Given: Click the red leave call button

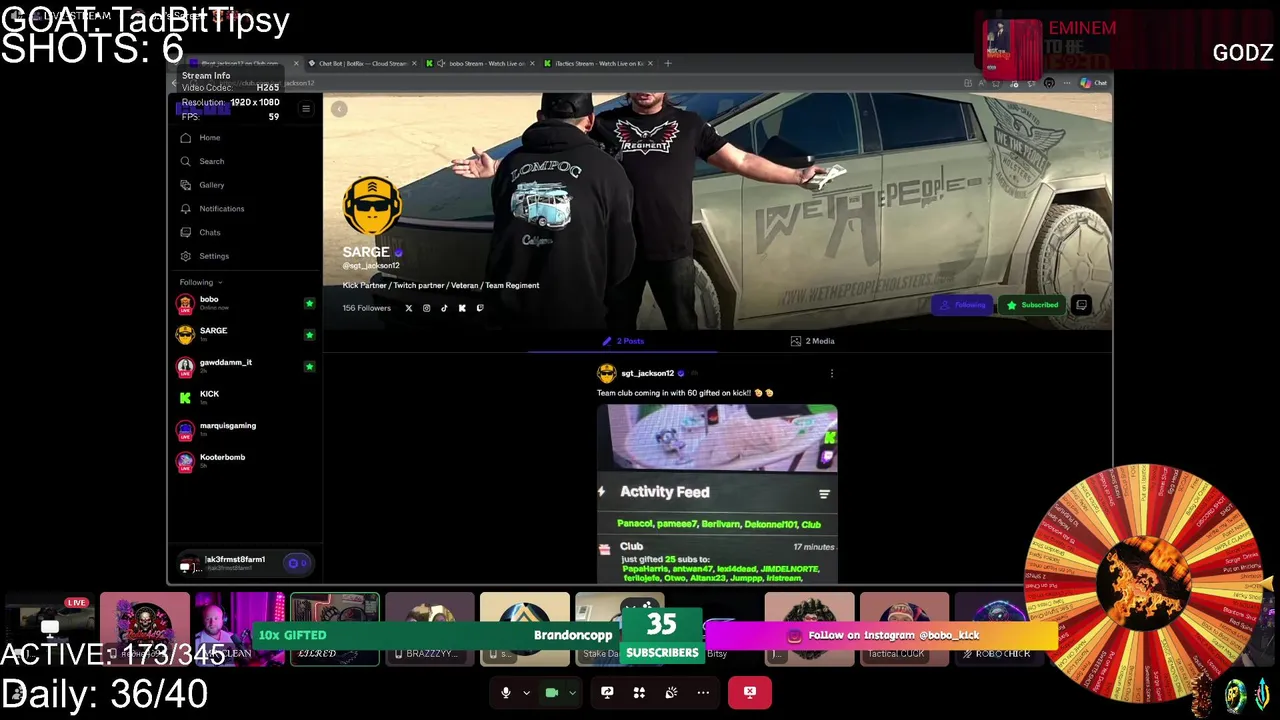Looking at the screenshot, I should click(x=749, y=692).
